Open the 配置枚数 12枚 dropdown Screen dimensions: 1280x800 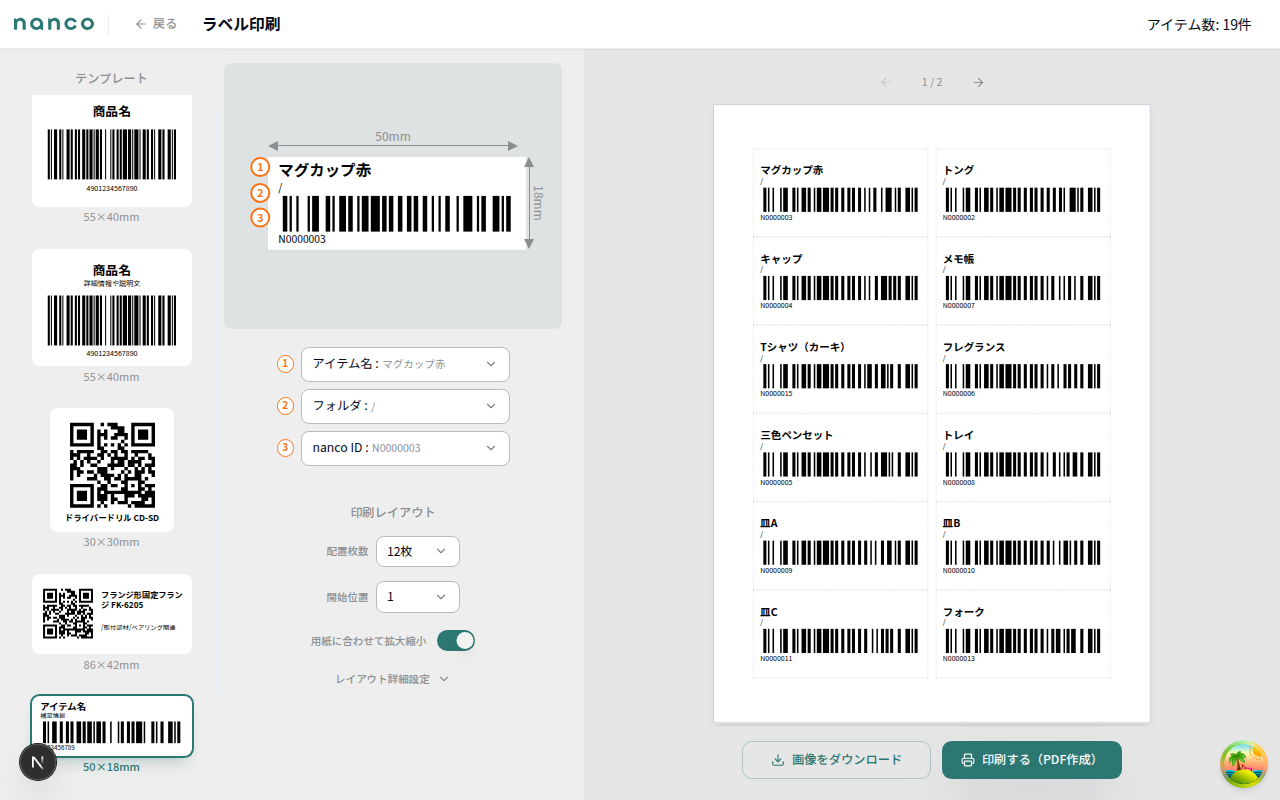(x=418, y=552)
